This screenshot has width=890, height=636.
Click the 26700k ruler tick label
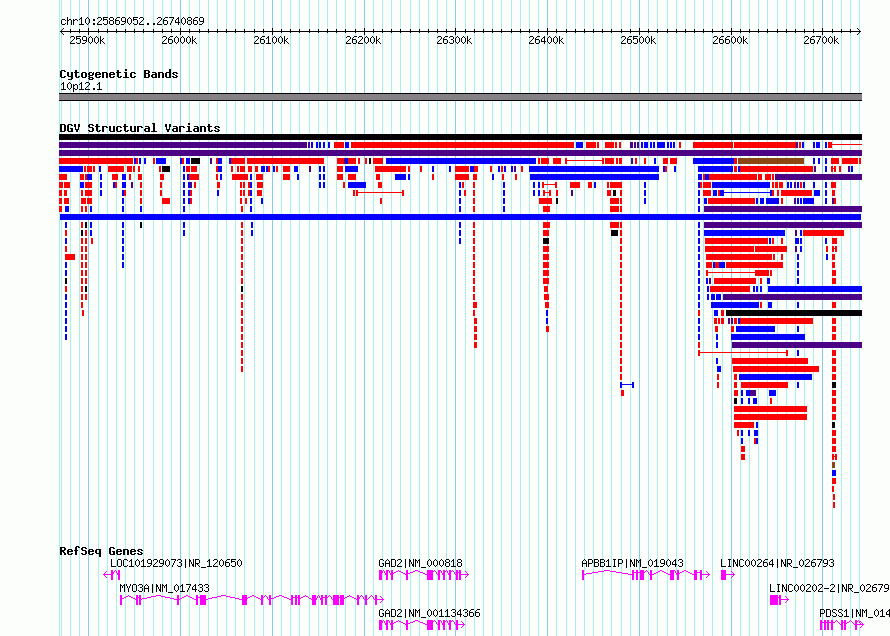click(x=821, y=40)
